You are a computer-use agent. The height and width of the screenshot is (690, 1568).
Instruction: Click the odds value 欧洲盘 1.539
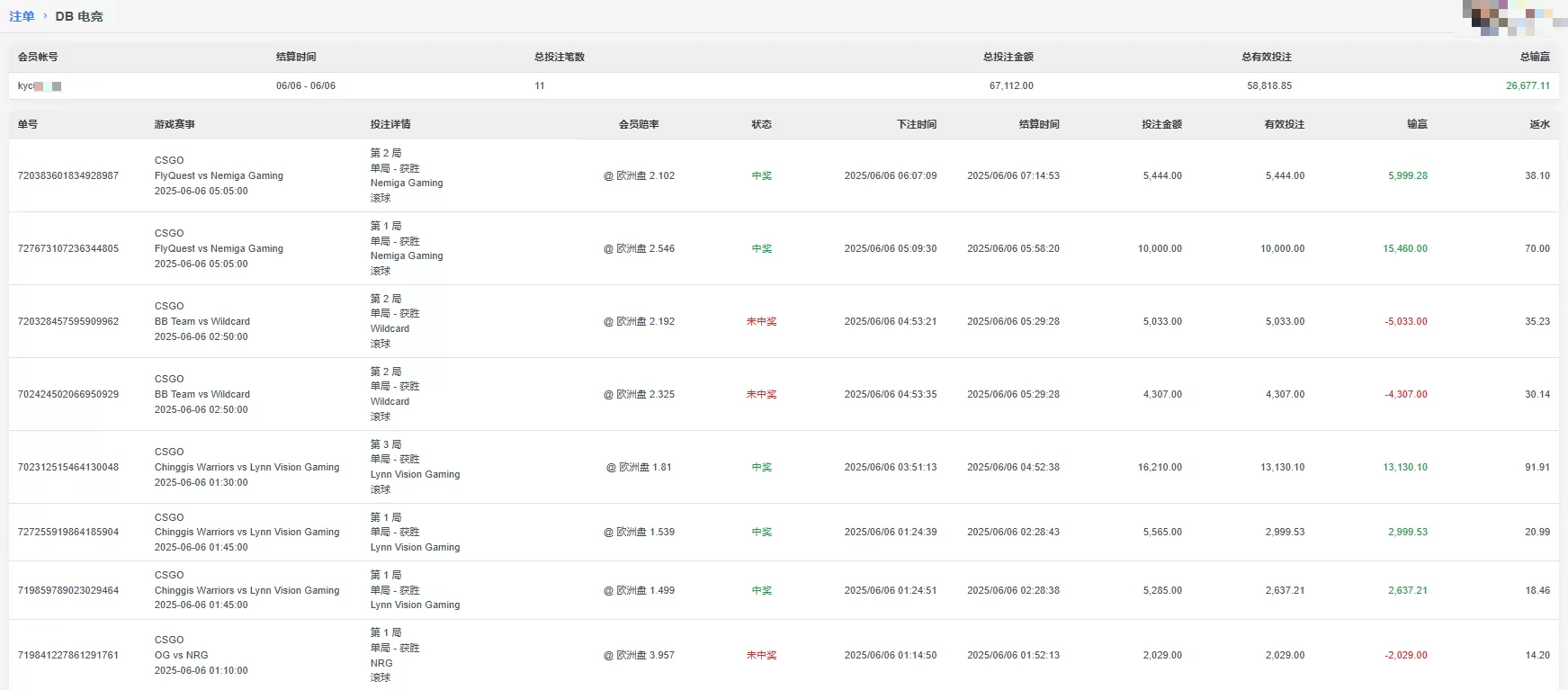[x=639, y=533]
